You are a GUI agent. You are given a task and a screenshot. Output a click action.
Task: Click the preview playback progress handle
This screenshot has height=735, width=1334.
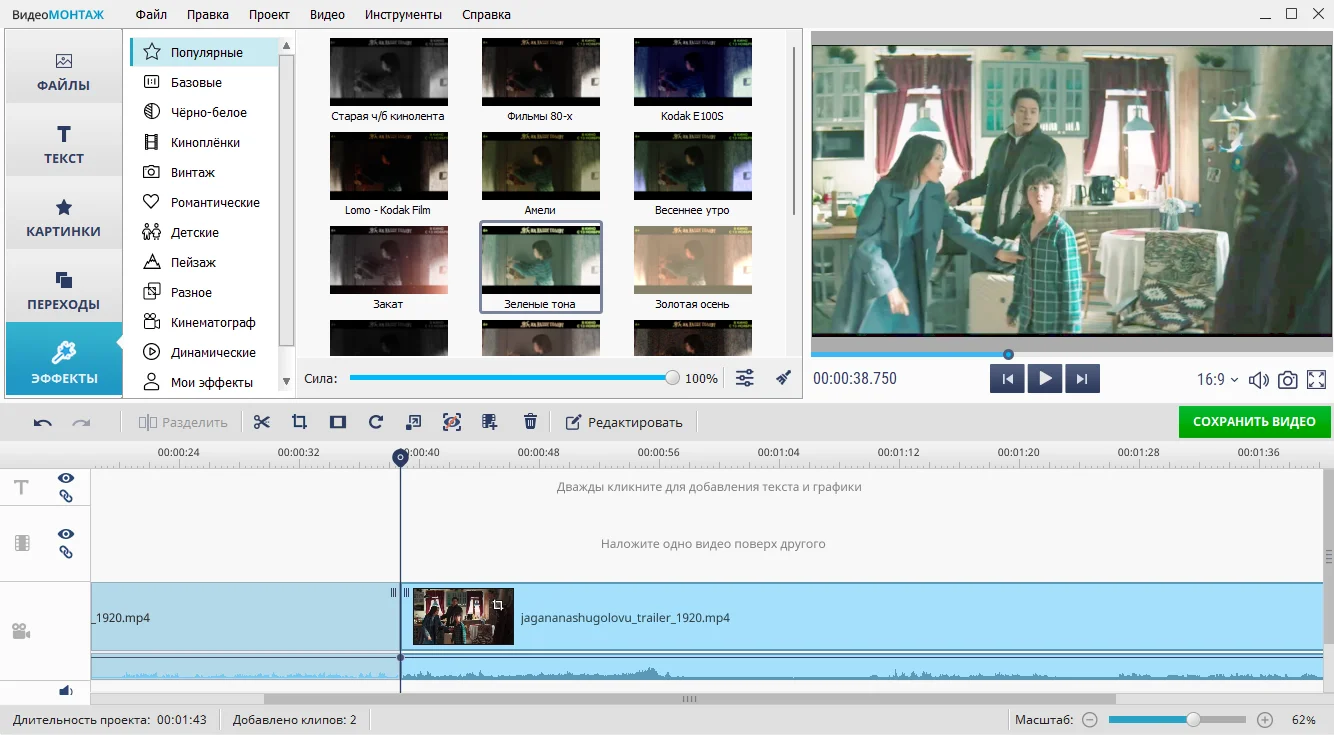pyautogui.click(x=1008, y=354)
